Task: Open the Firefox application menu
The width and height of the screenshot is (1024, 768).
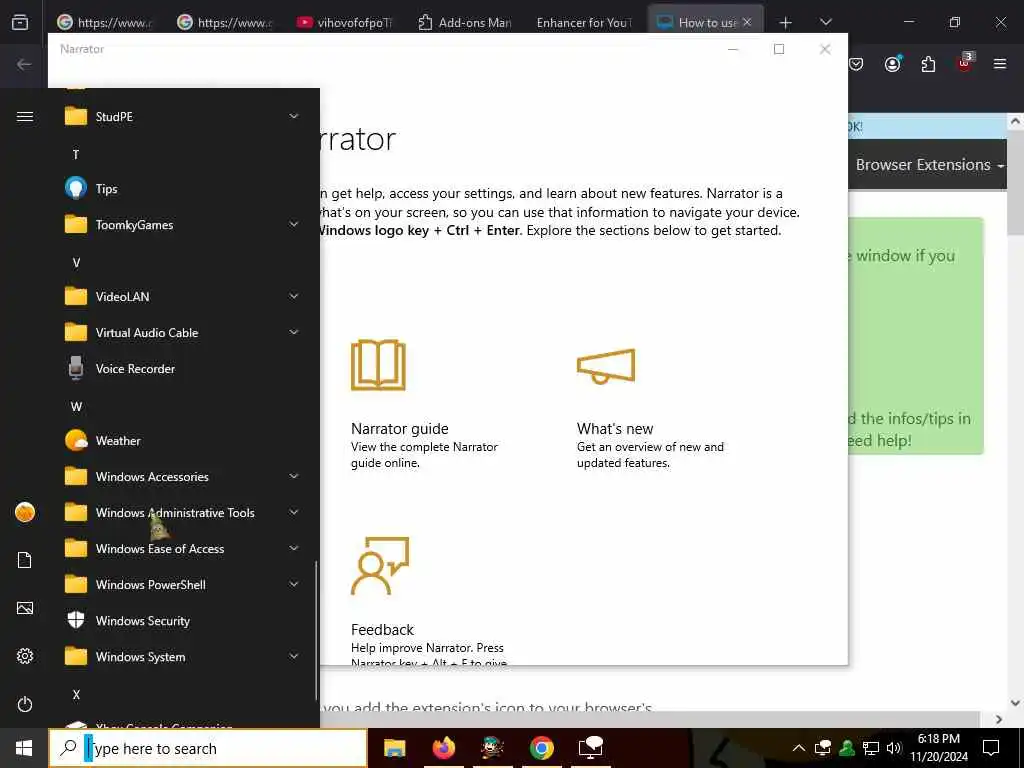Action: pyautogui.click(x=1000, y=64)
